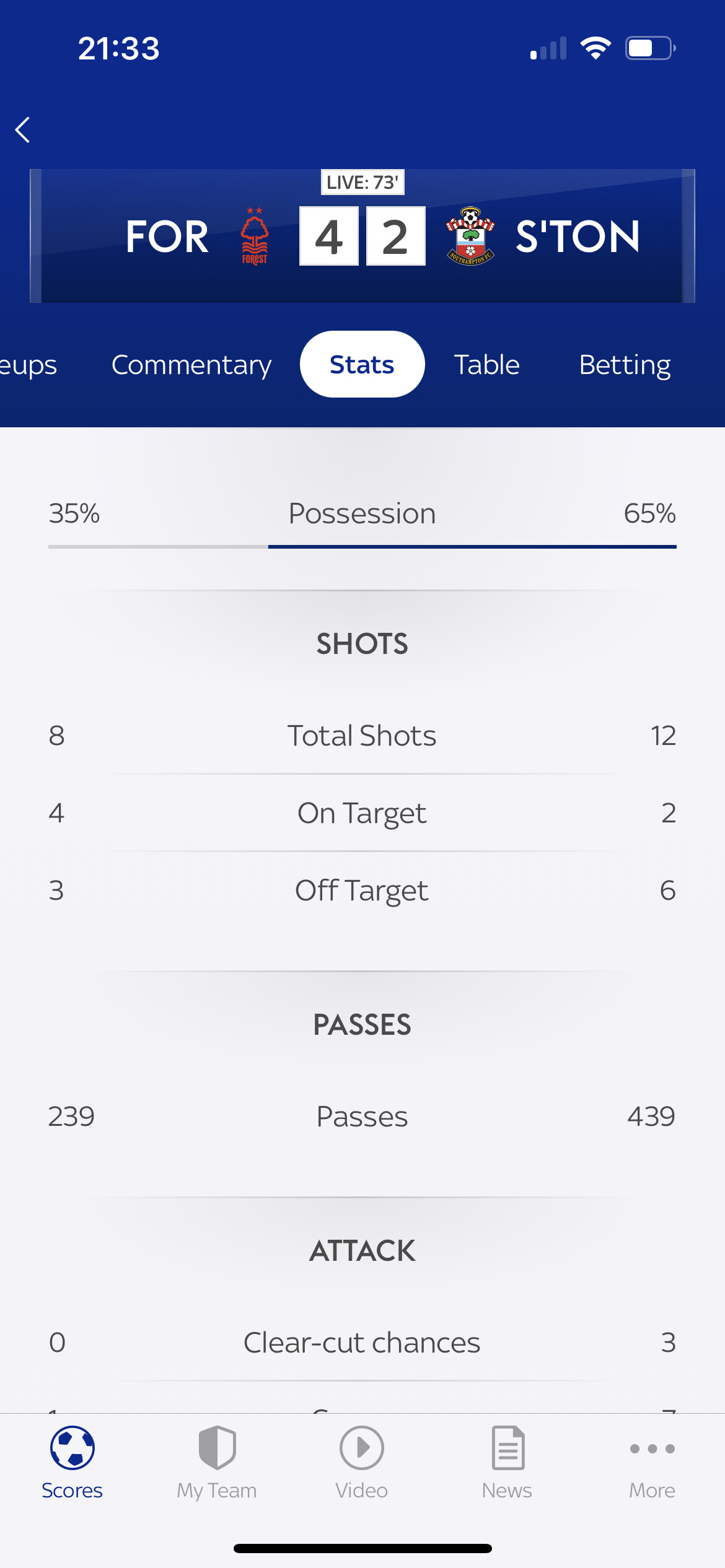The height and width of the screenshot is (1568, 725).
Task: Switch to the Commentary tab
Action: (x=191, y=365)
